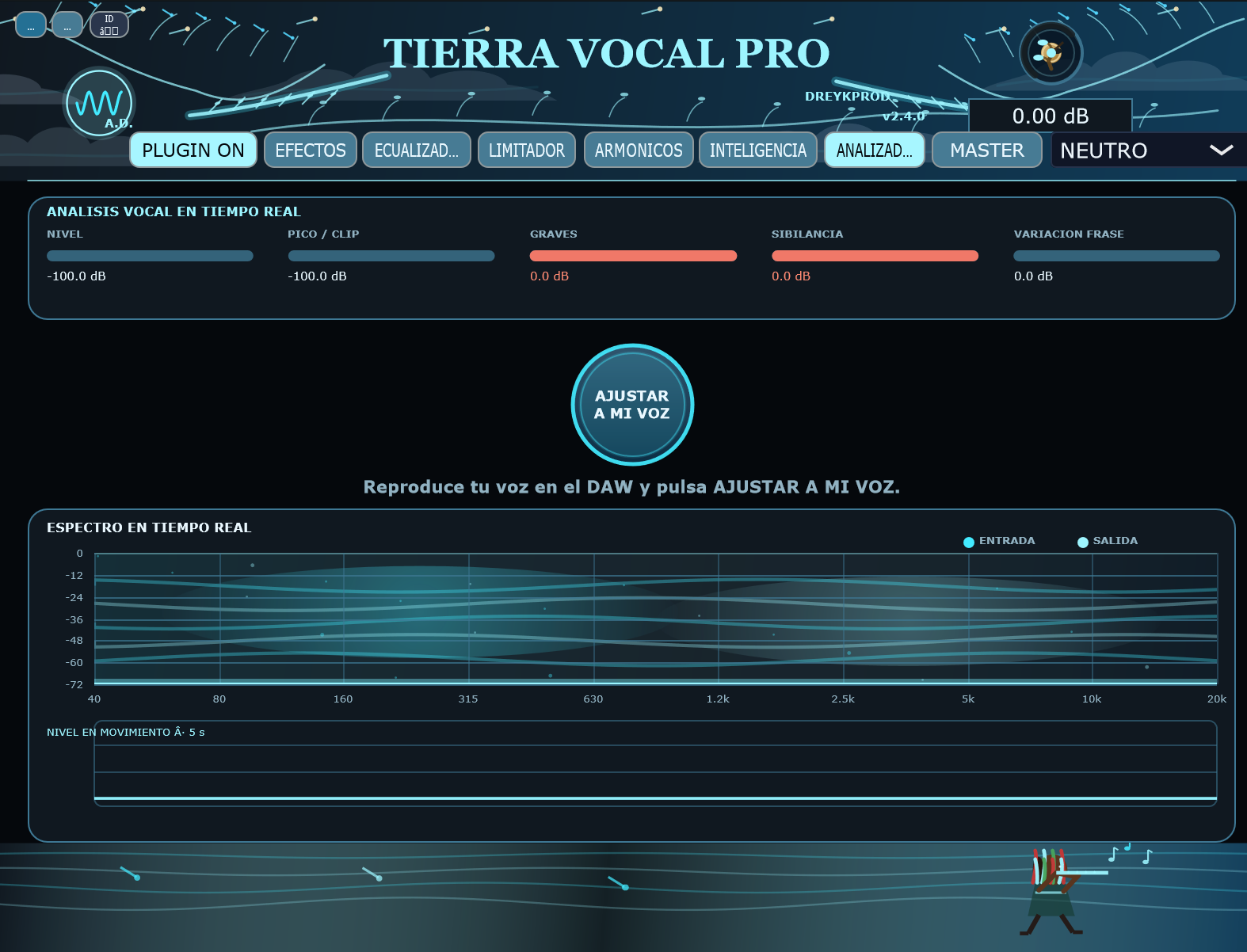1247x952 pixels.
Task: Click the v2.4.0 version text
Action: point(903,116)
